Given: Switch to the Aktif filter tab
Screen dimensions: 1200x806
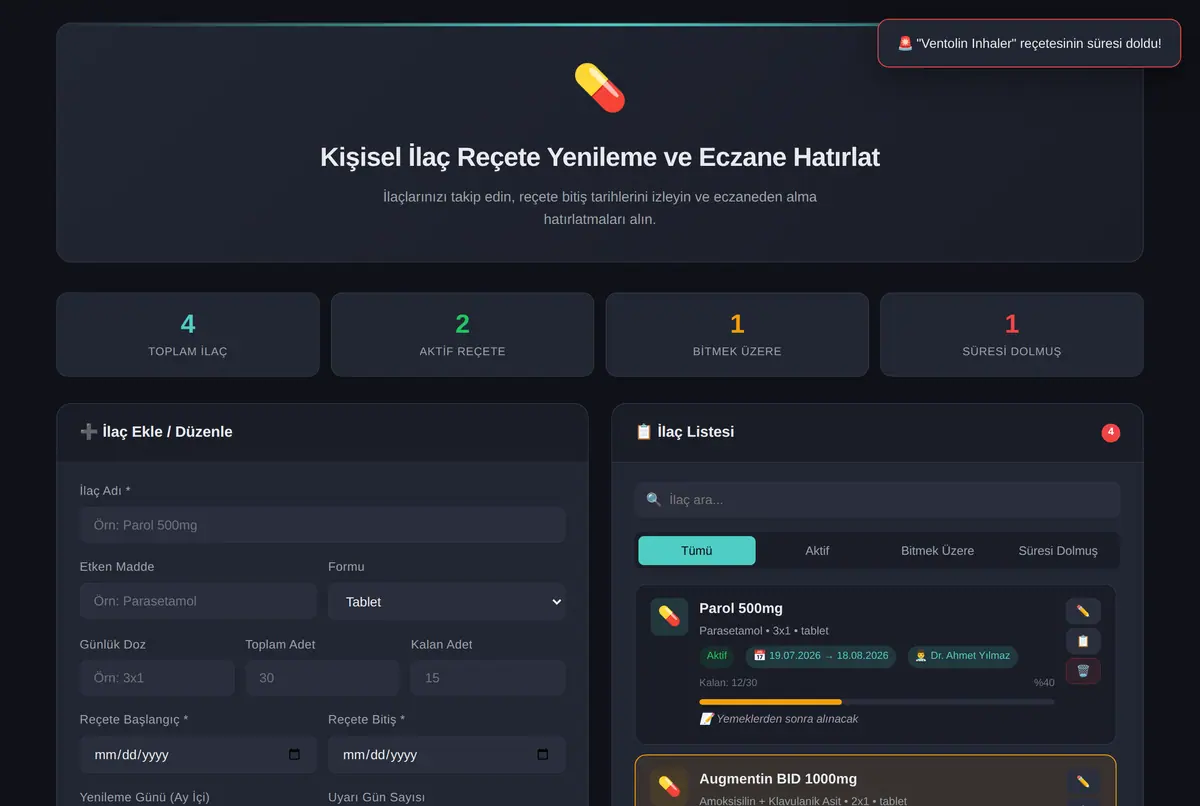Looking at the screenshot, I should (x=817, y=551).
